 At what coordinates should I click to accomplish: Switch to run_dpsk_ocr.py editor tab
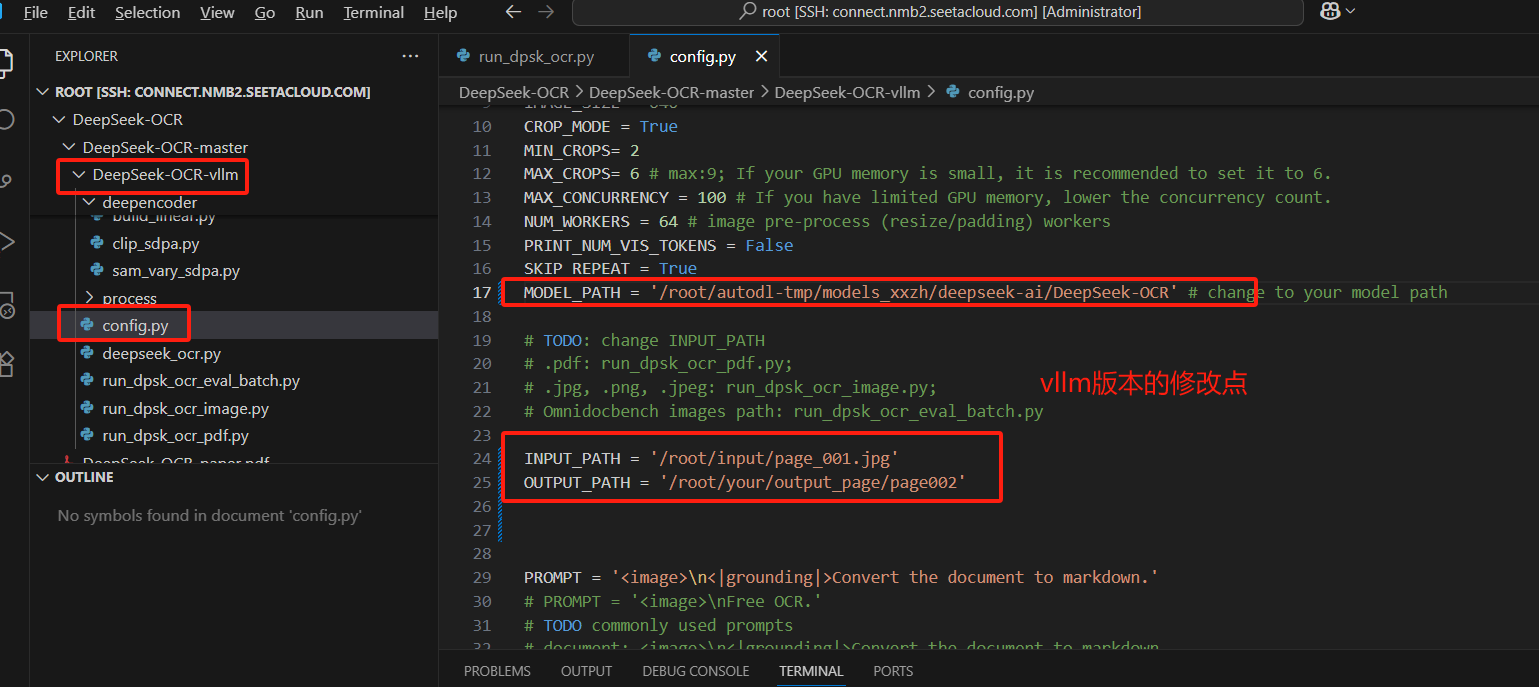(534, 57)
